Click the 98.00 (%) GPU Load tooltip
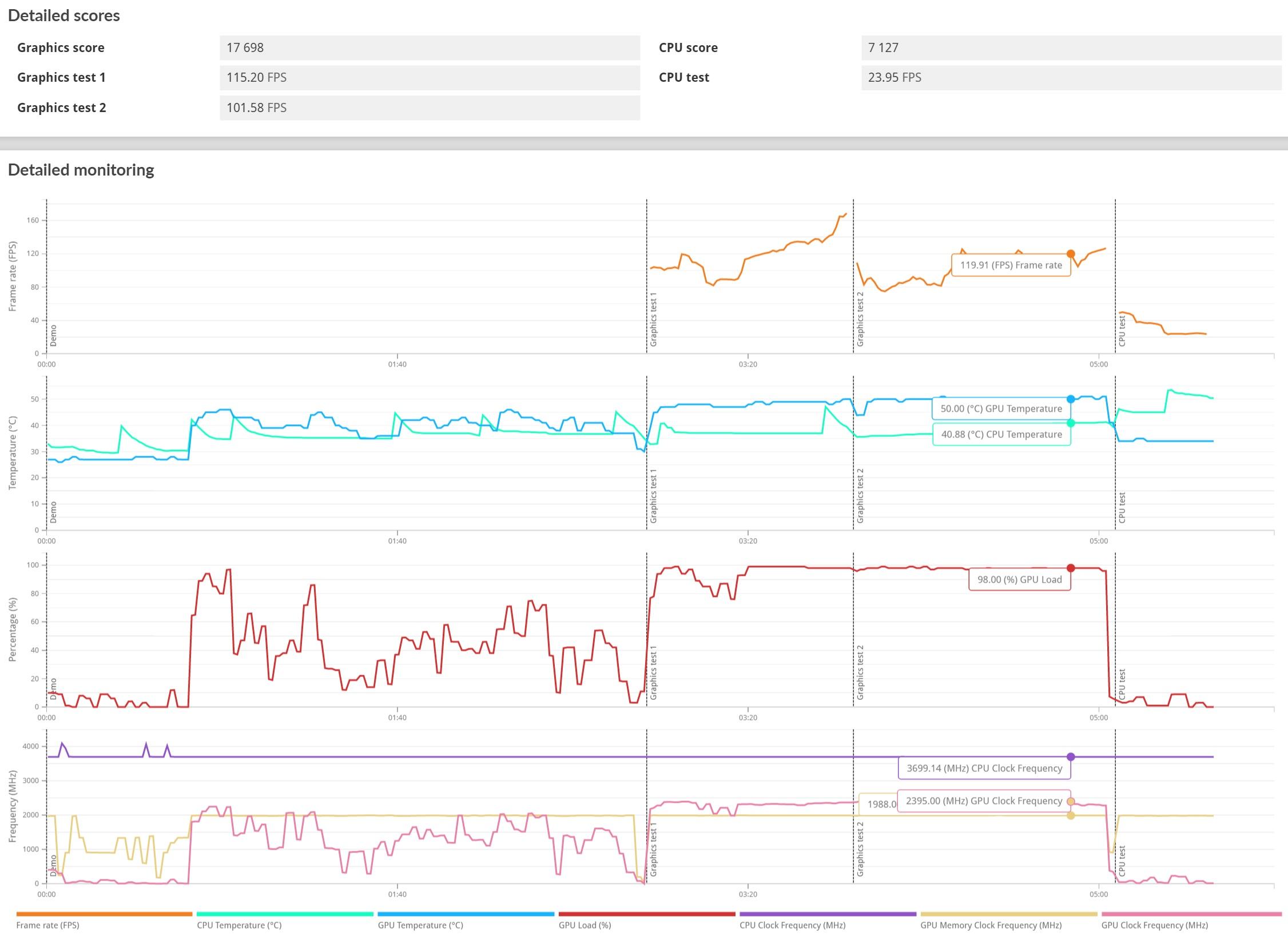The height and width of the screenshot is (944, 1288). (x=1019, y=579)
